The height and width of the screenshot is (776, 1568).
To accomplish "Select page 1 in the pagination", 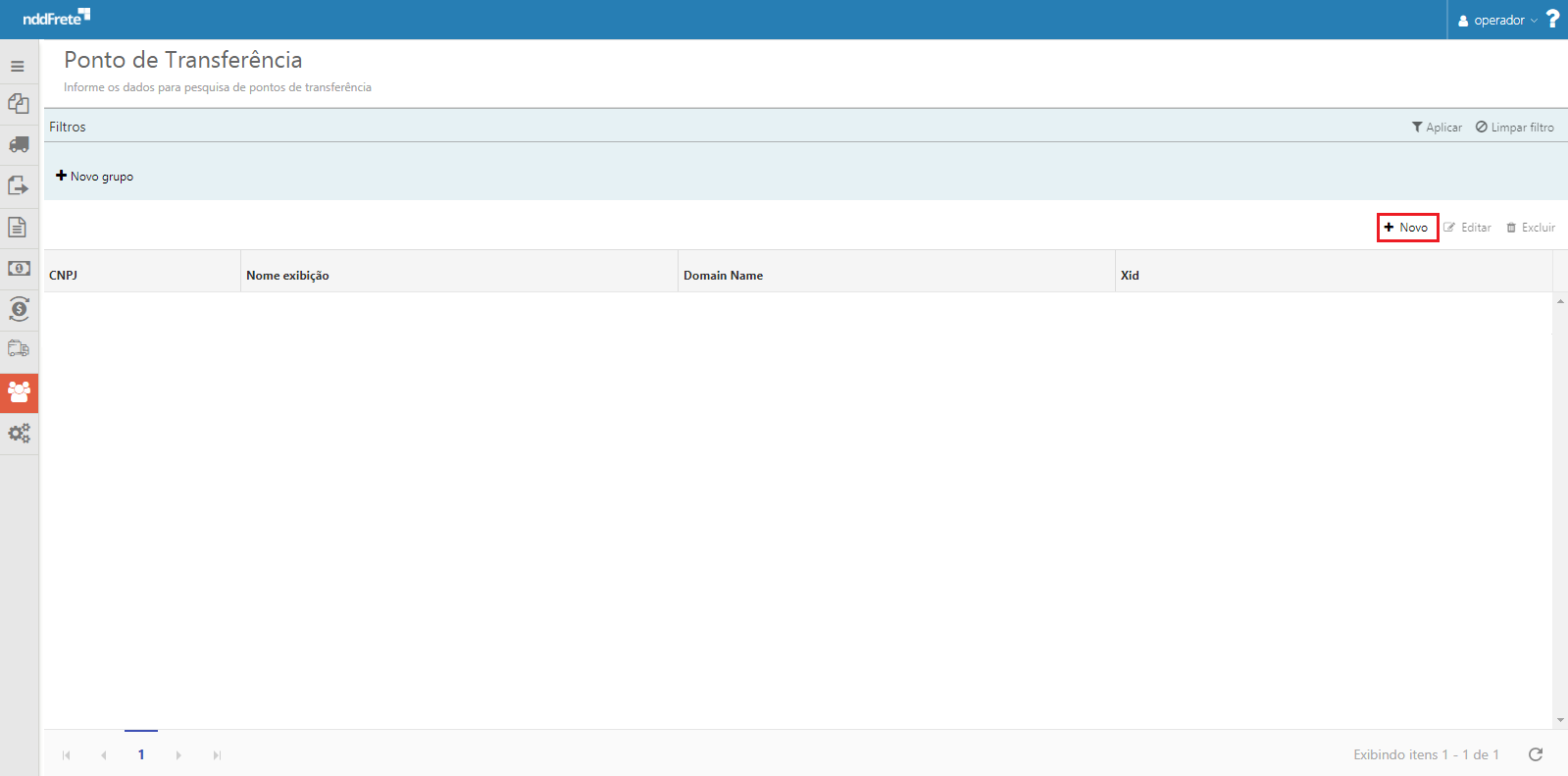I will 141,754.
